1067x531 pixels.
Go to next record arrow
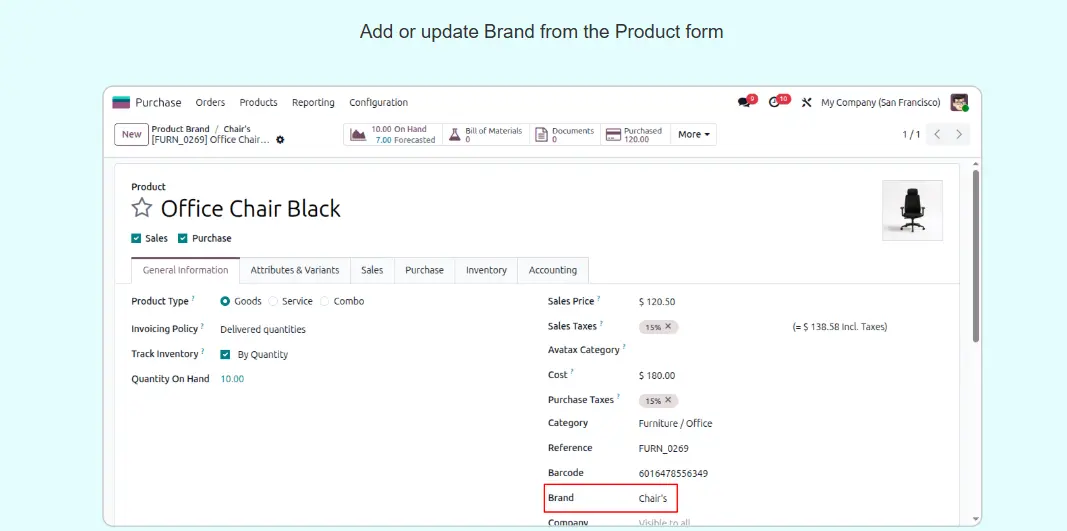tap(959, 134)
